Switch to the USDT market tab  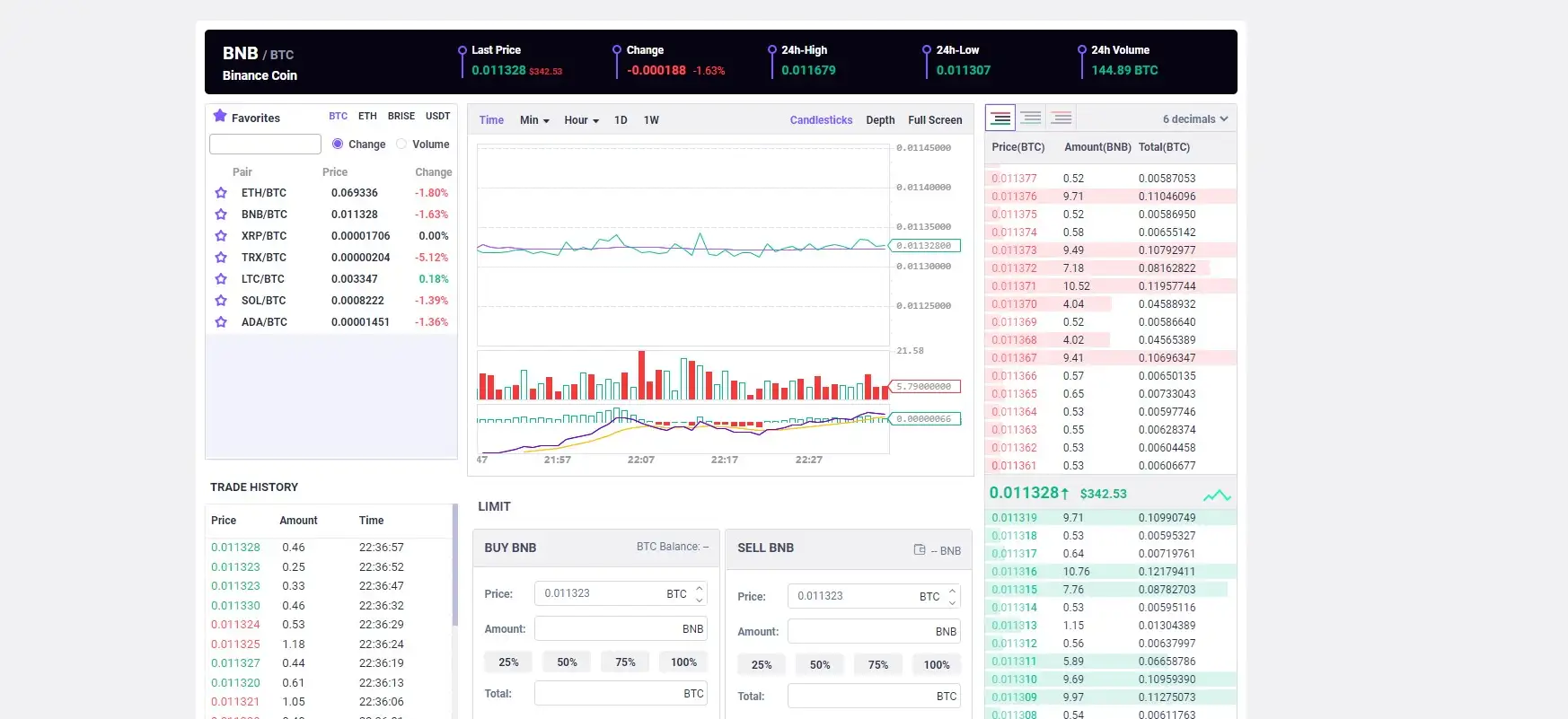point(437,117)
